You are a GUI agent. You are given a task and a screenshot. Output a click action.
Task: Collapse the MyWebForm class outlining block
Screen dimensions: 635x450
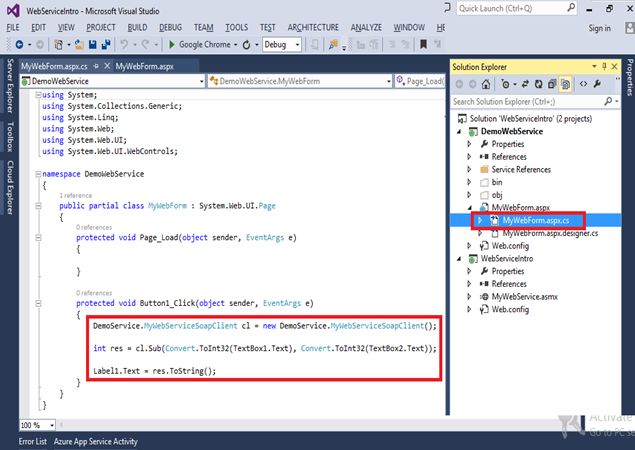tap(38, 206)
